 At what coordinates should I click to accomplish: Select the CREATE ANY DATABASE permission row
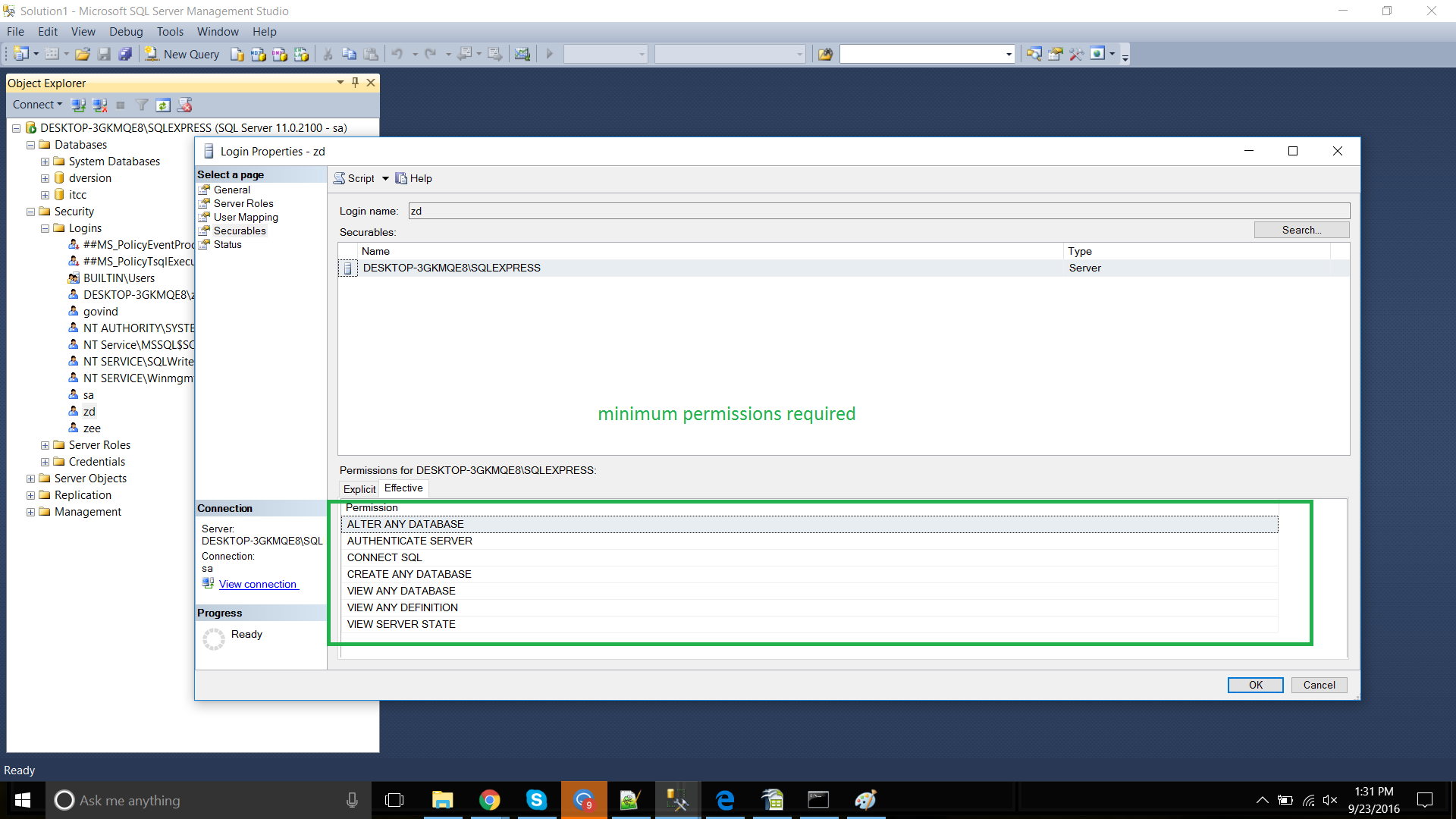[x=409, y=574]
